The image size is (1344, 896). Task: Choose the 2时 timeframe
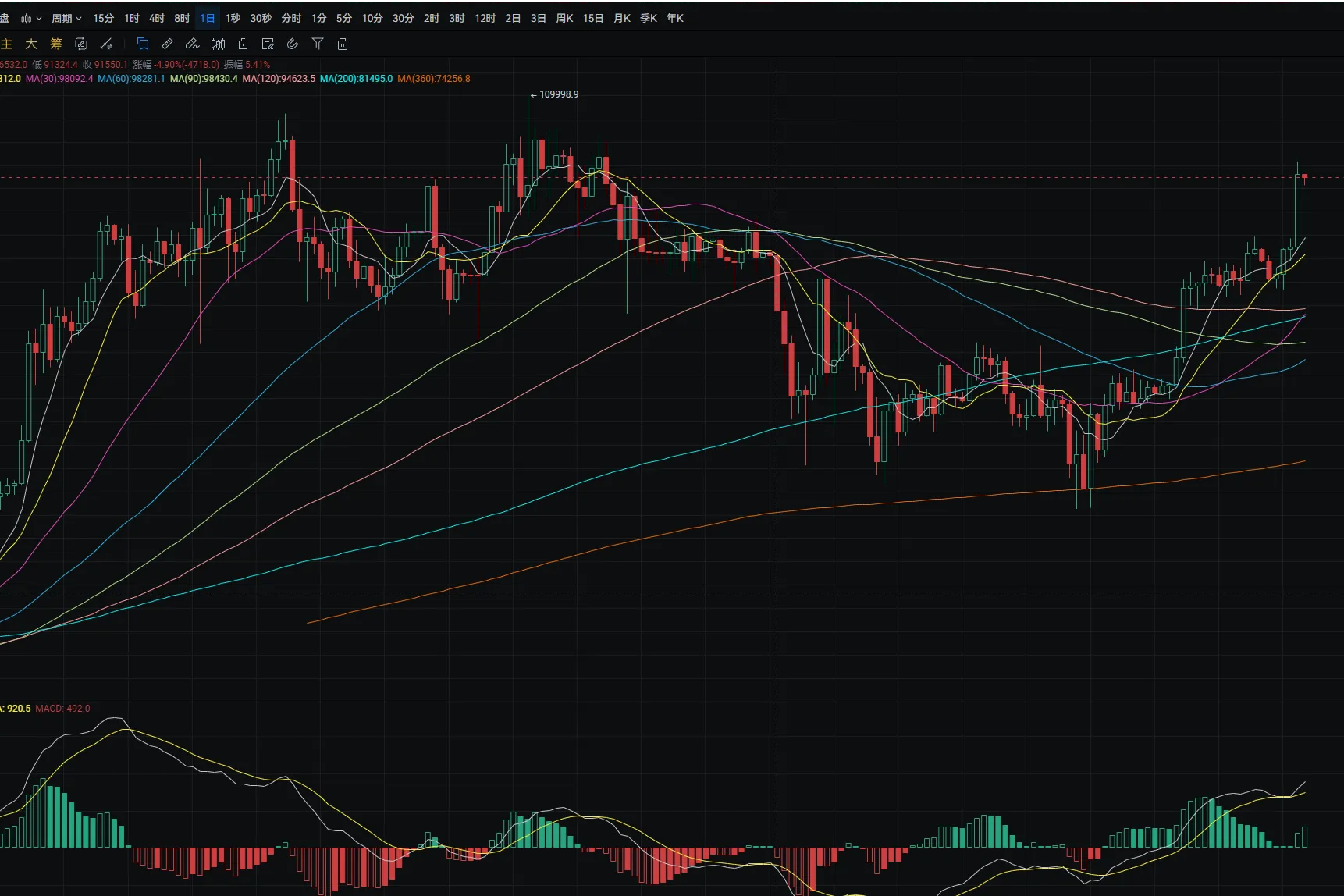(432, 18)
